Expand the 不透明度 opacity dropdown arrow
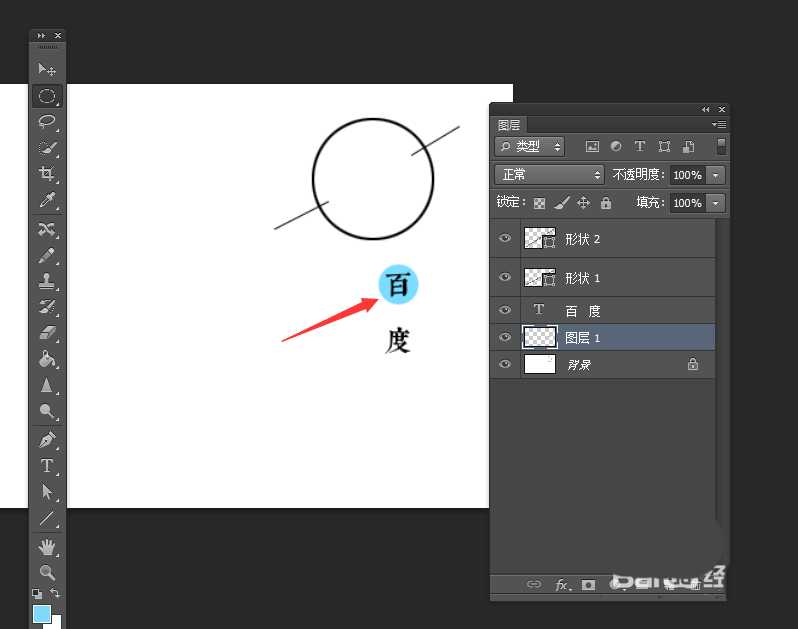 (x=715, y=175)
